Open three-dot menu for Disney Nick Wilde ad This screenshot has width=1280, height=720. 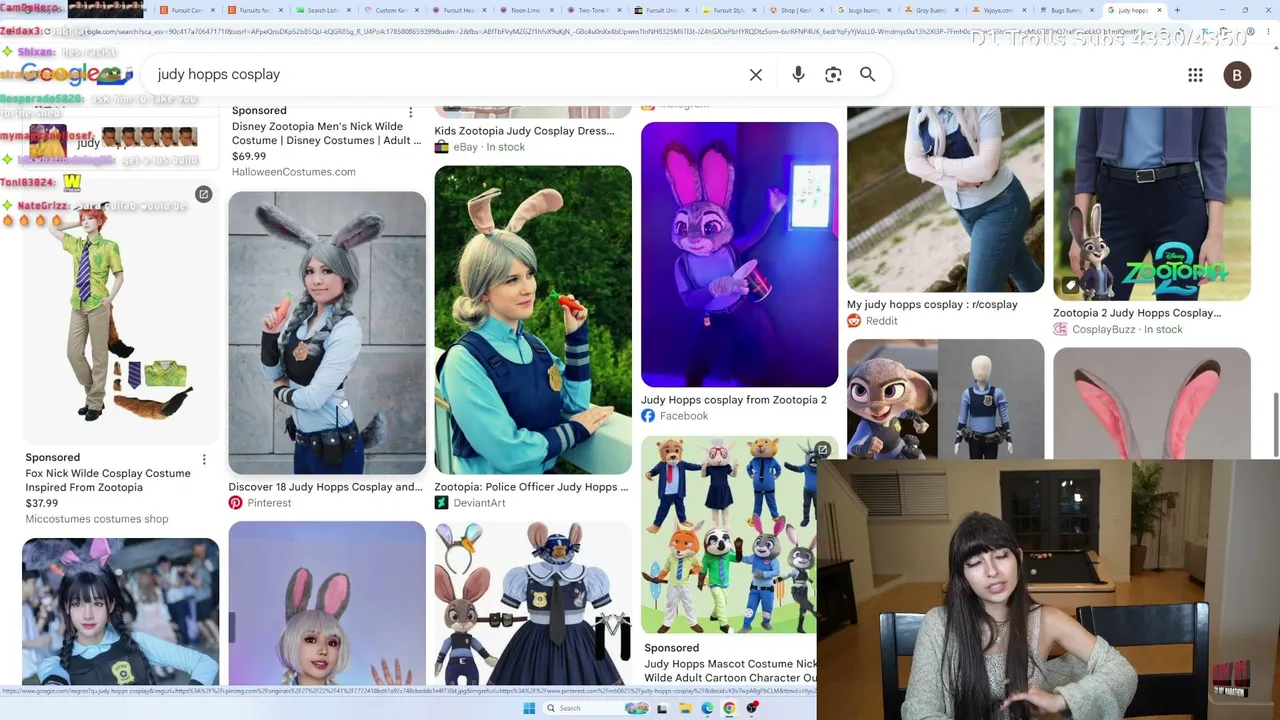pos(410,111)
